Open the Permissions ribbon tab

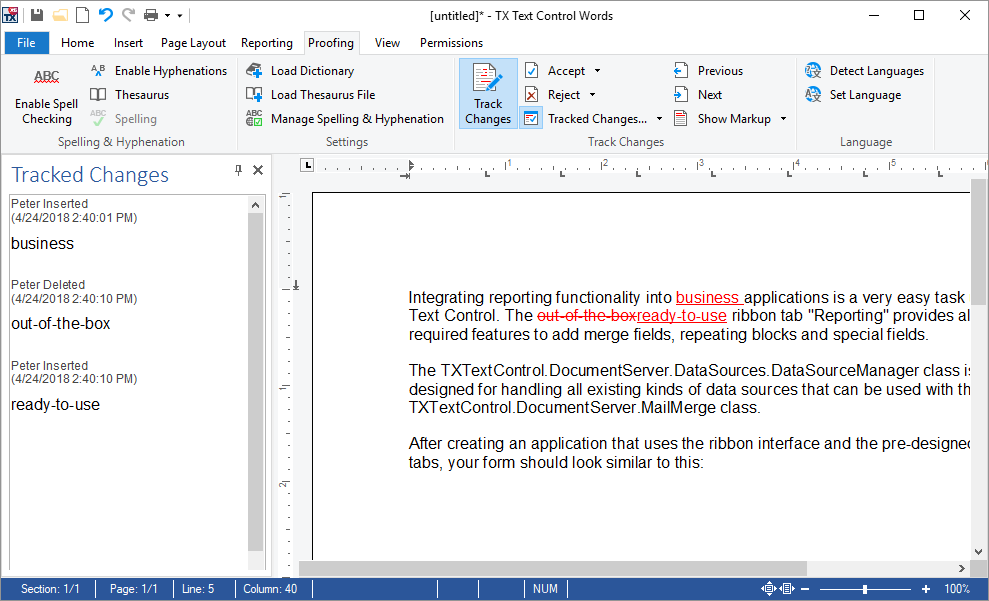pos(452,43)
